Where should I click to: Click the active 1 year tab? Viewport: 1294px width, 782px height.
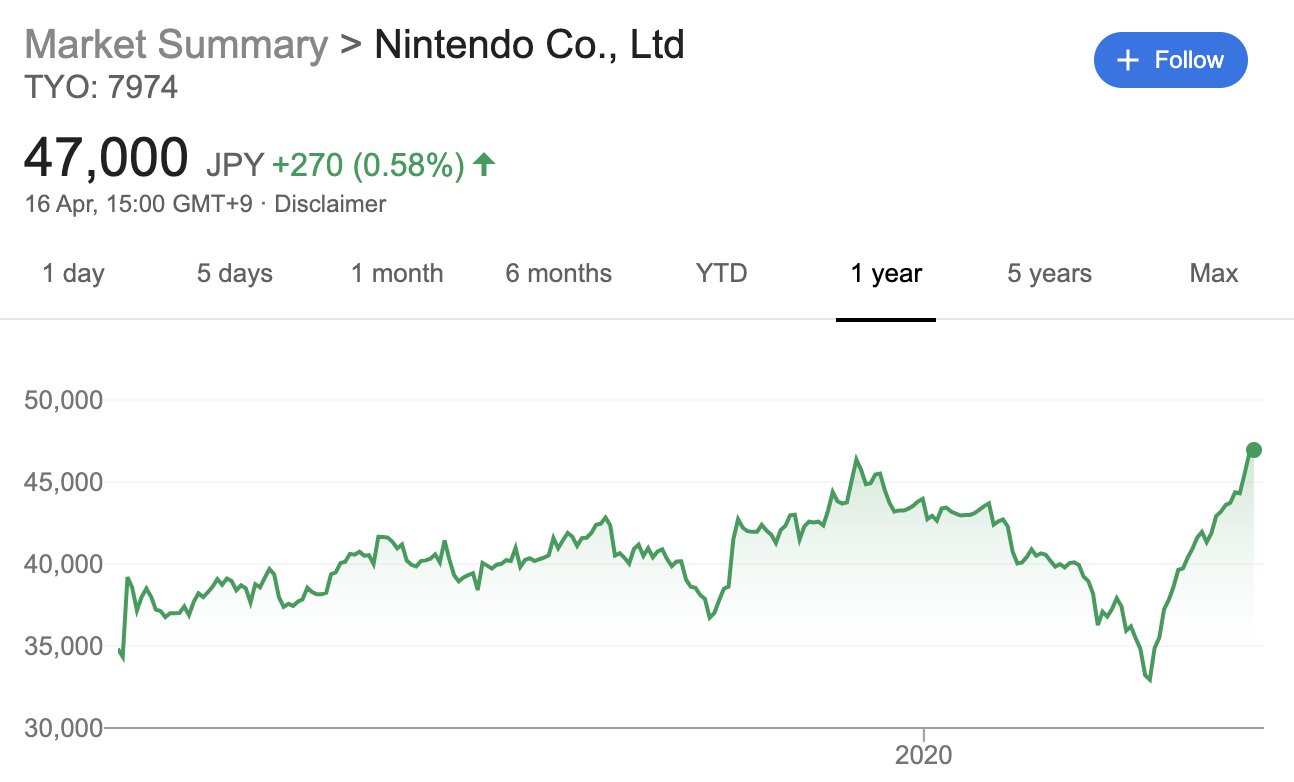pyautogui.click(x=886, y=273)
